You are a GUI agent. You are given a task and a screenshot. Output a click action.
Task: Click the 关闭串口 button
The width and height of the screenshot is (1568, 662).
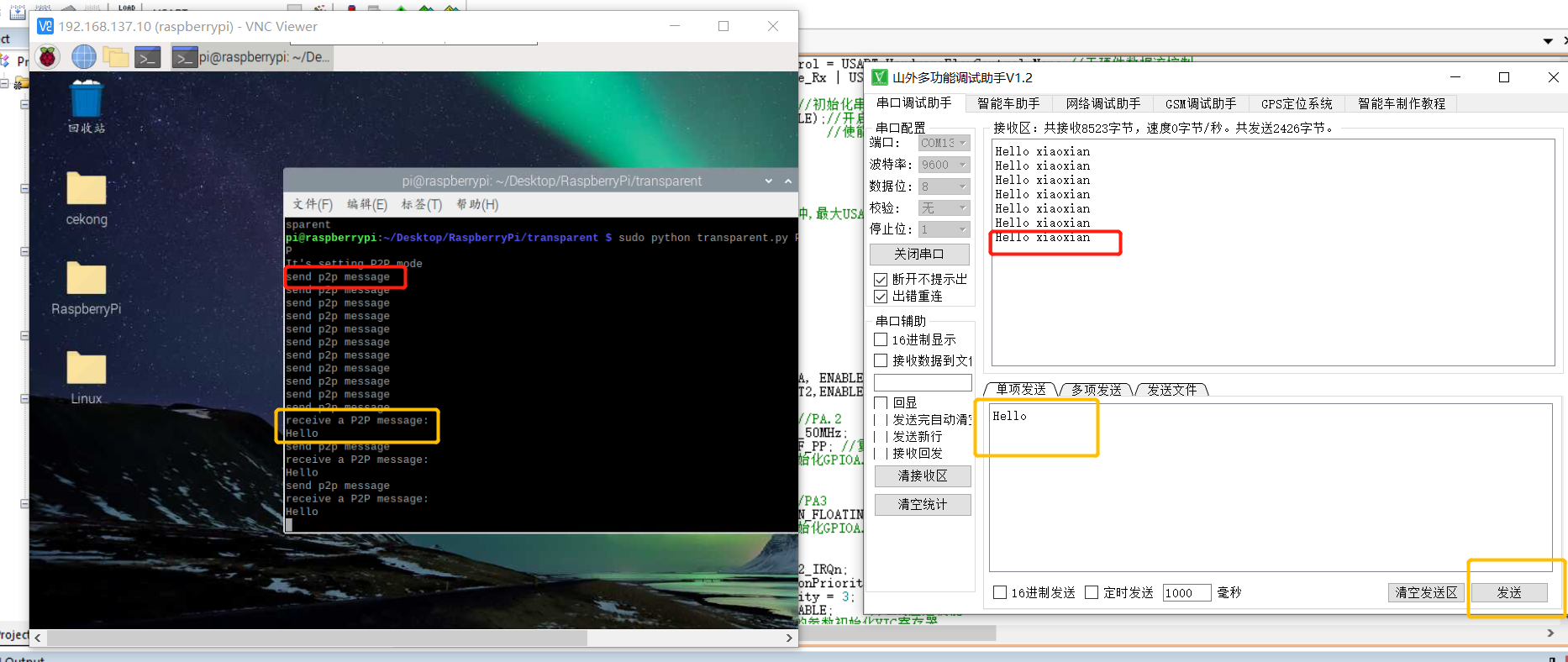click(x=919, y=254)
